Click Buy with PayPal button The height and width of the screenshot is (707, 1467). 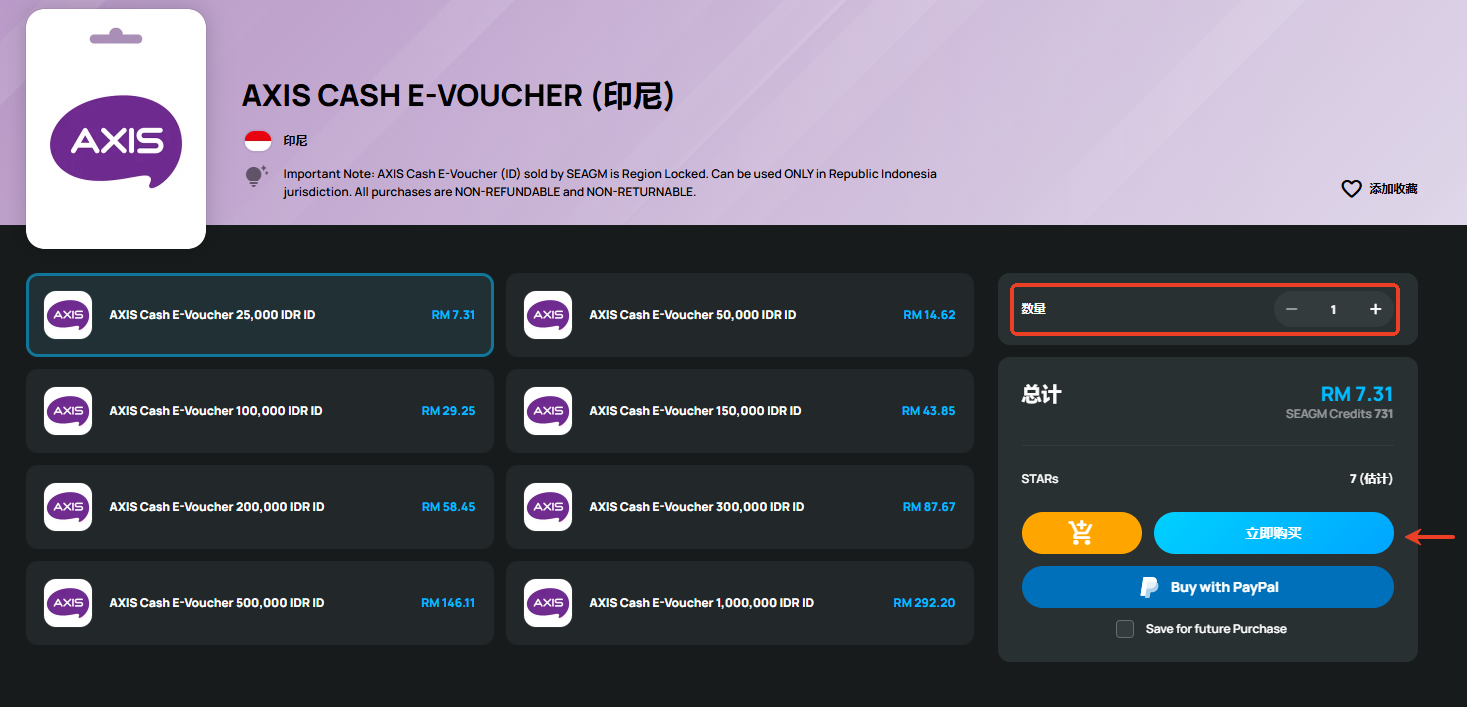pyautogui.click(x=1207, y=587)
